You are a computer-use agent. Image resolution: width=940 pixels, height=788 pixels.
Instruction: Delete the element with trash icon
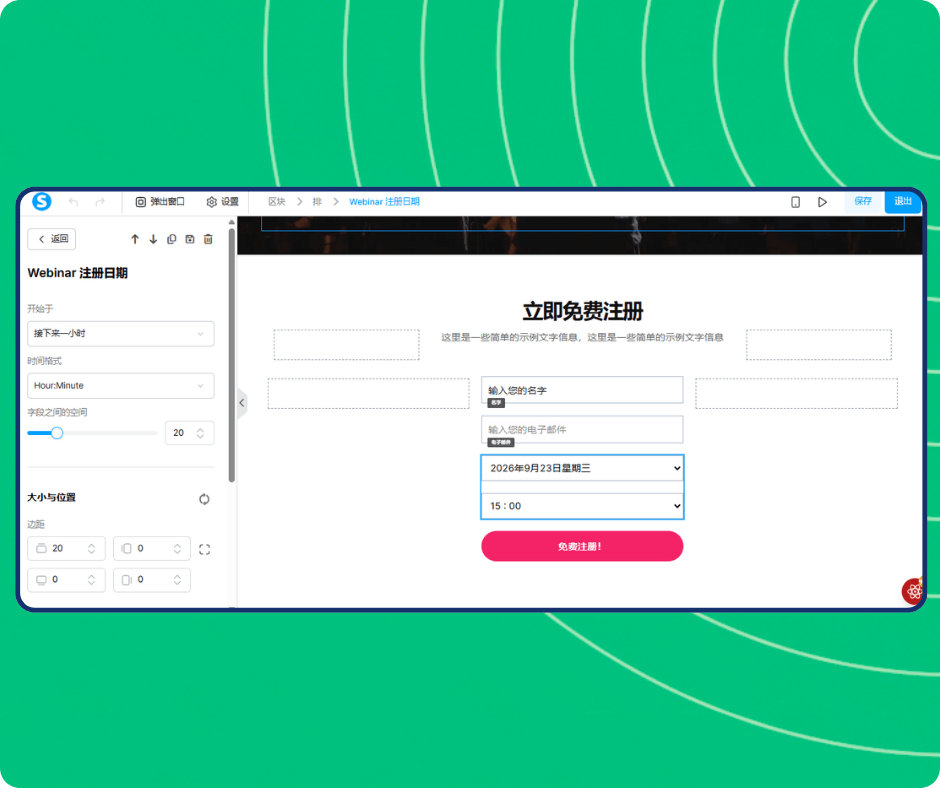point(208,239)
